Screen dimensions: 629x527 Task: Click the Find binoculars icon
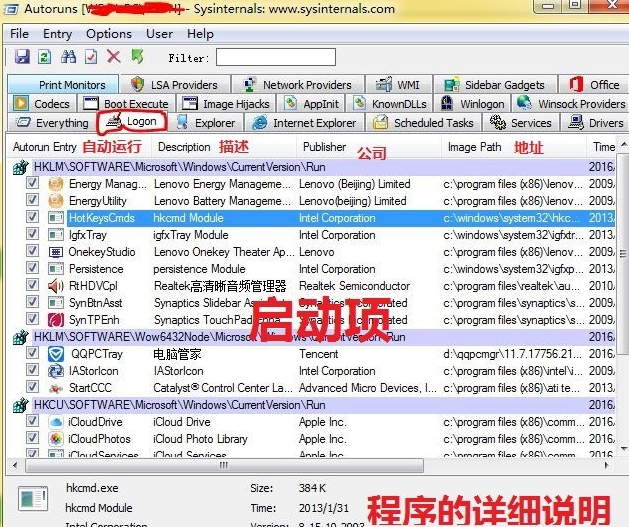pyautogui.click(x=68, y=57)
